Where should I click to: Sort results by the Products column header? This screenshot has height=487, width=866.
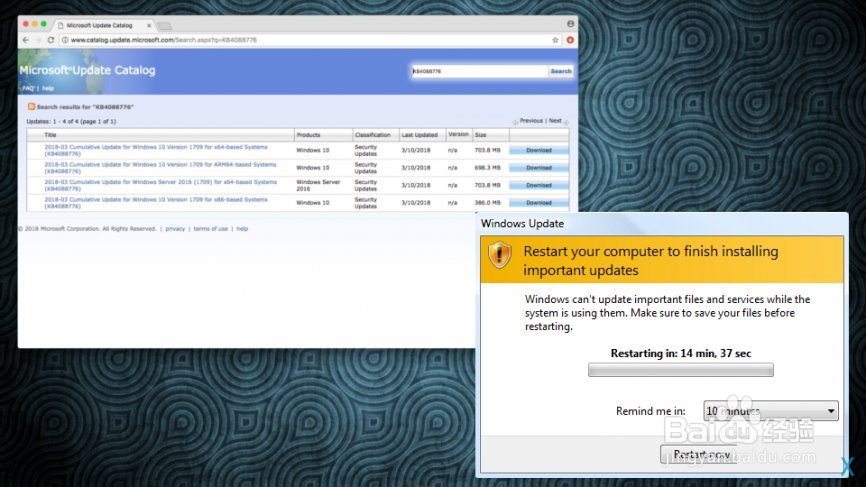(308, 135)
